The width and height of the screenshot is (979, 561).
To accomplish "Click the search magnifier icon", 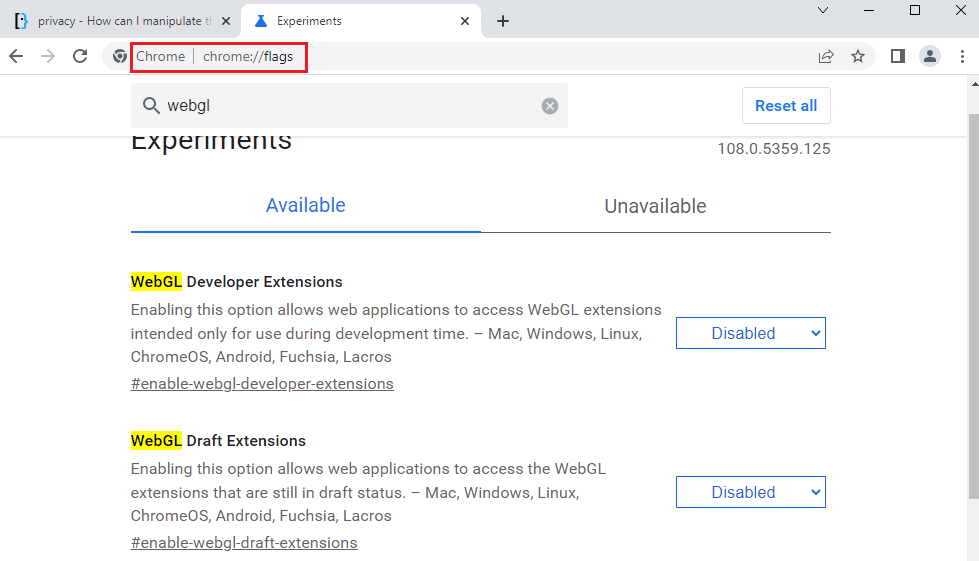I will tap(151, 105).
